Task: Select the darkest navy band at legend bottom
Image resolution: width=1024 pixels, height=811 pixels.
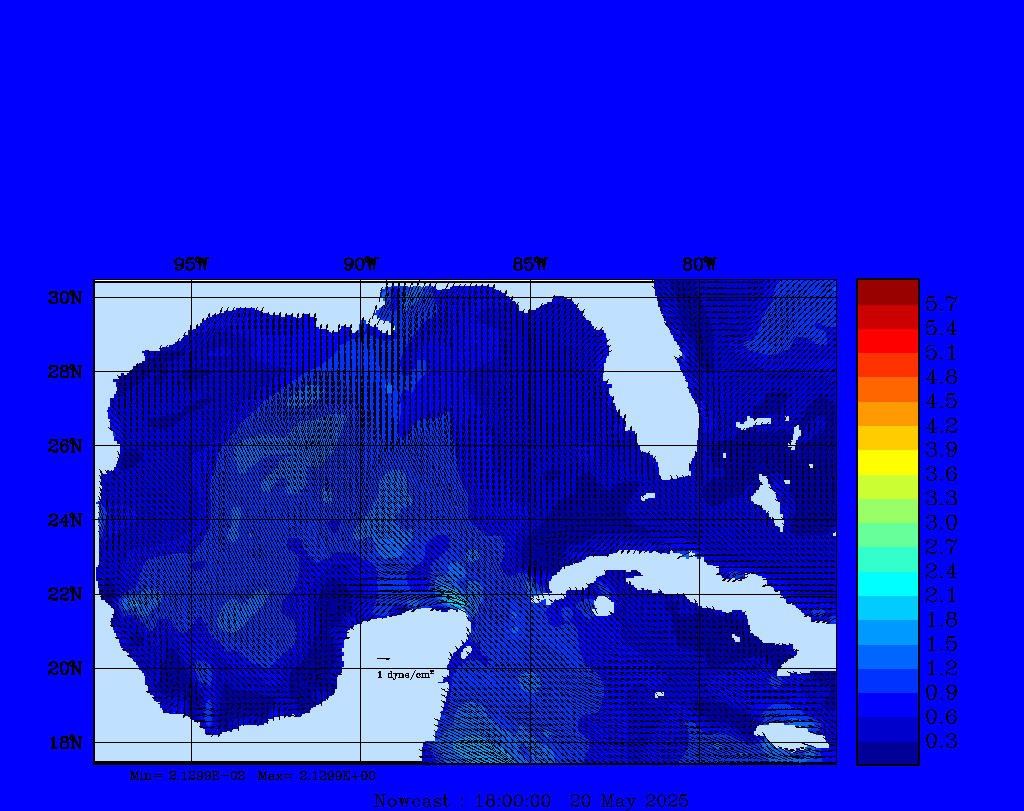Action: pyautogui.click(x=887, y=753)
